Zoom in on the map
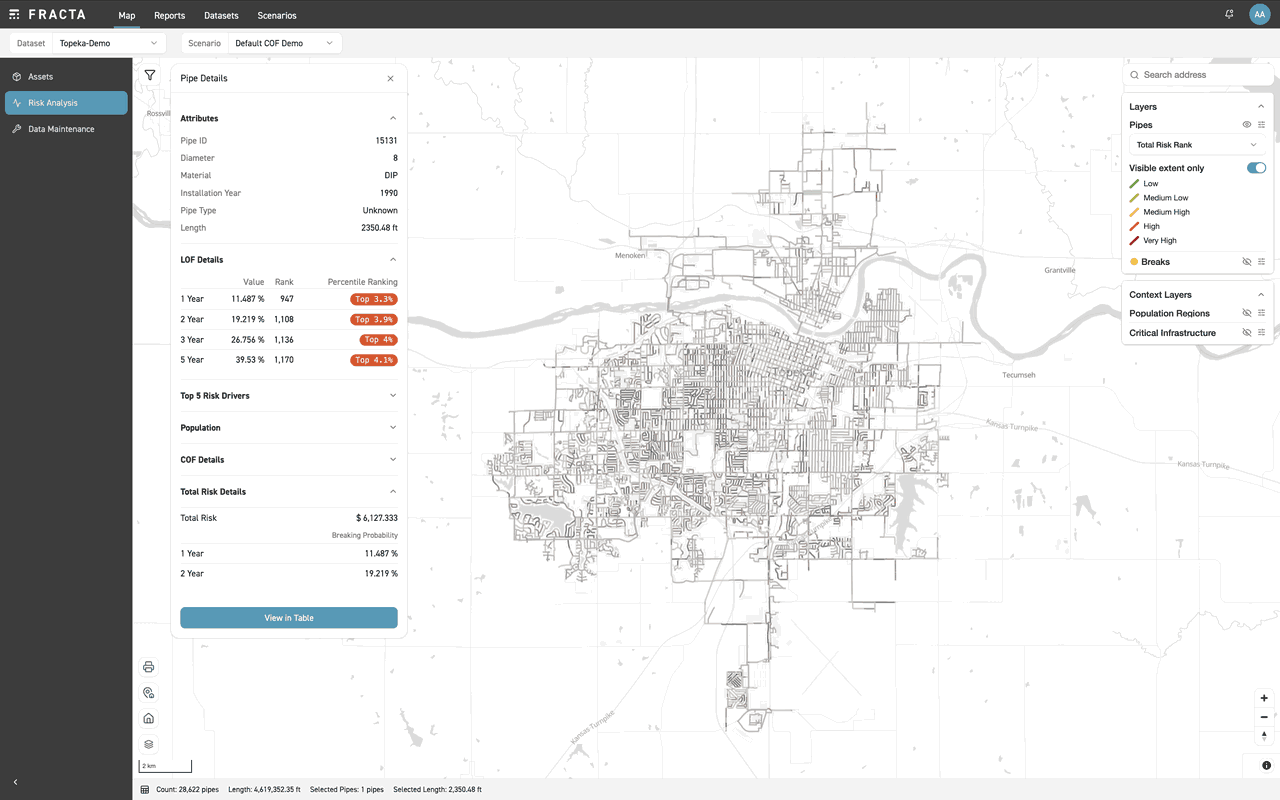 (1264, 698)
